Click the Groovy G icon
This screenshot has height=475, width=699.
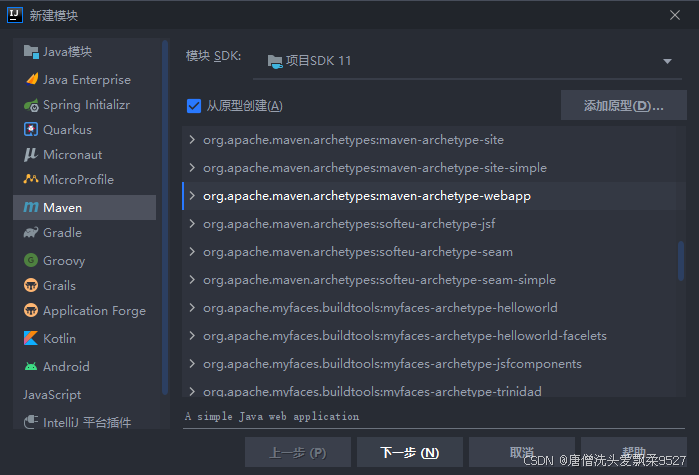pos(31,260)
